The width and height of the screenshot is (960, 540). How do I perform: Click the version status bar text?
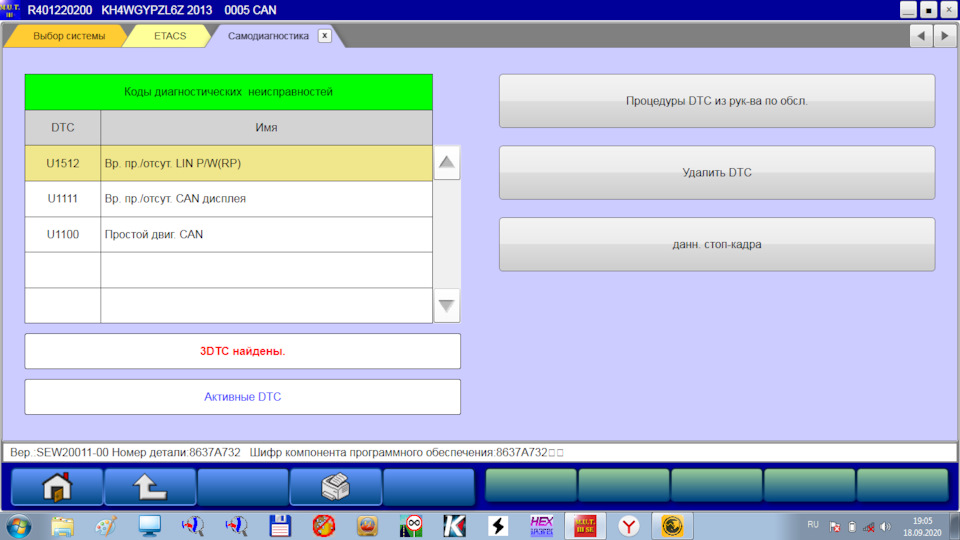point(286,452)
